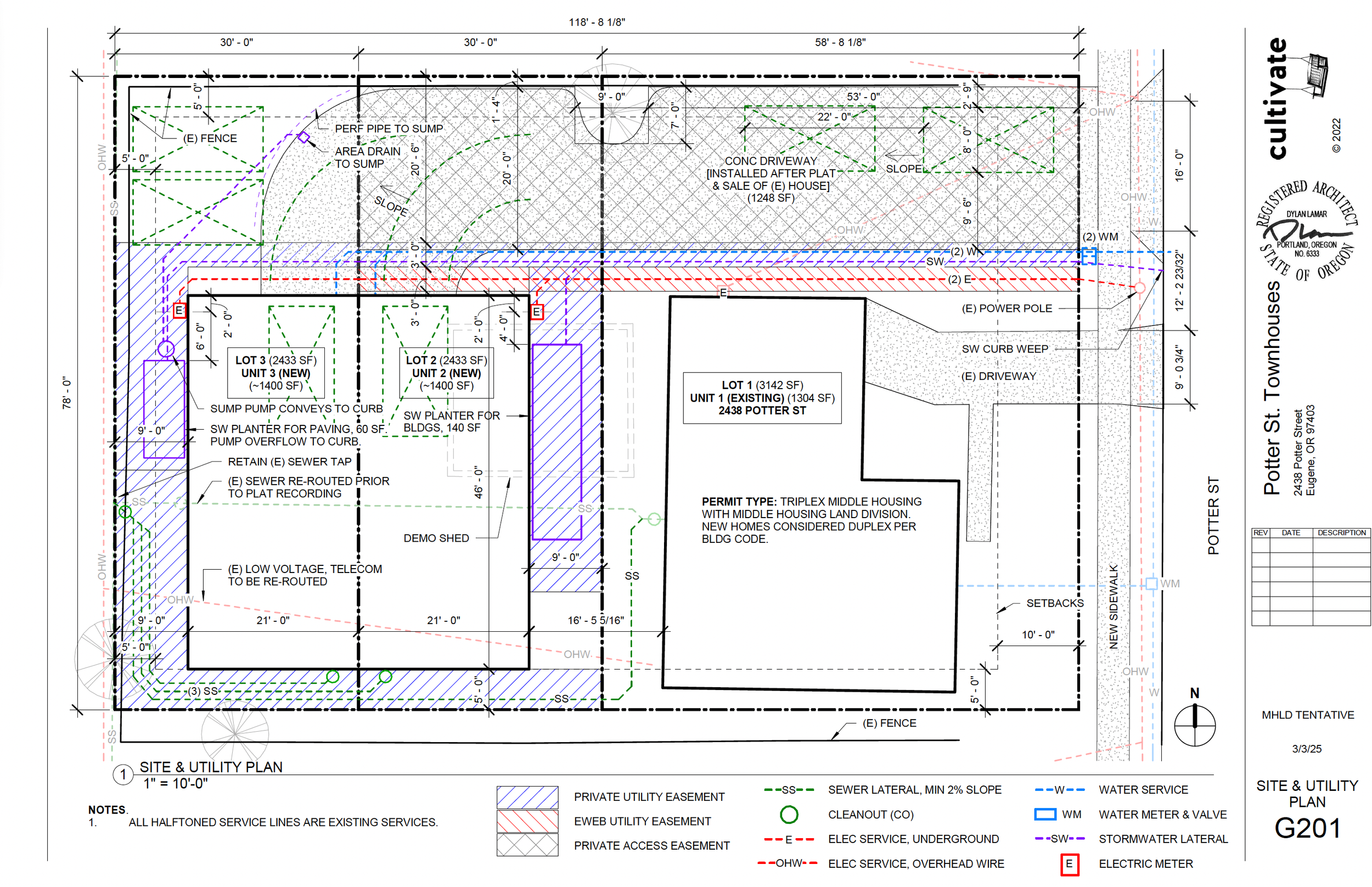Screen dimensions: 1372x887
Task: Click the Site & Utility Plan title
Action: point(211,767)
